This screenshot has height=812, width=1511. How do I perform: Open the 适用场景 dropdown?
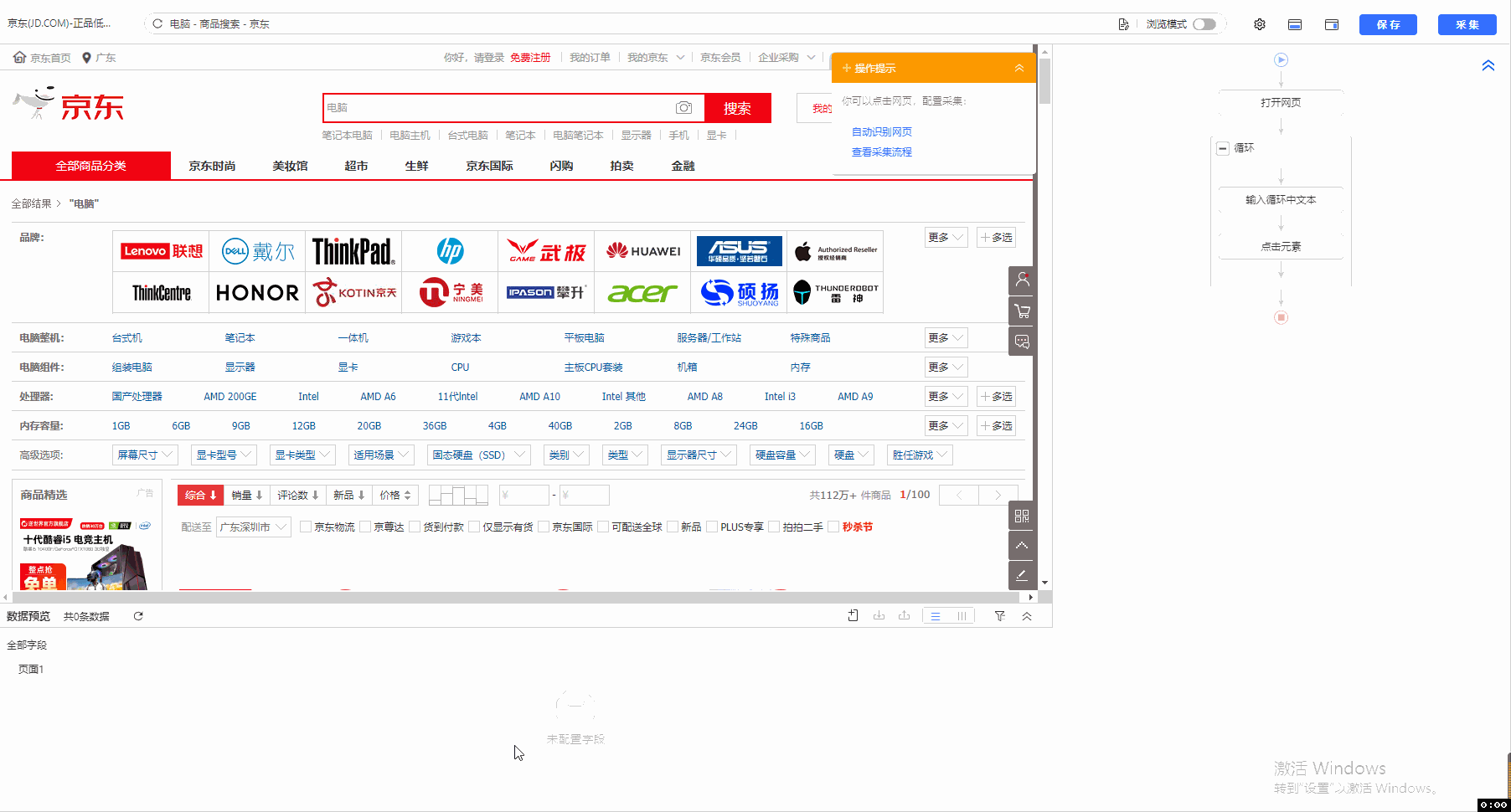381,455
